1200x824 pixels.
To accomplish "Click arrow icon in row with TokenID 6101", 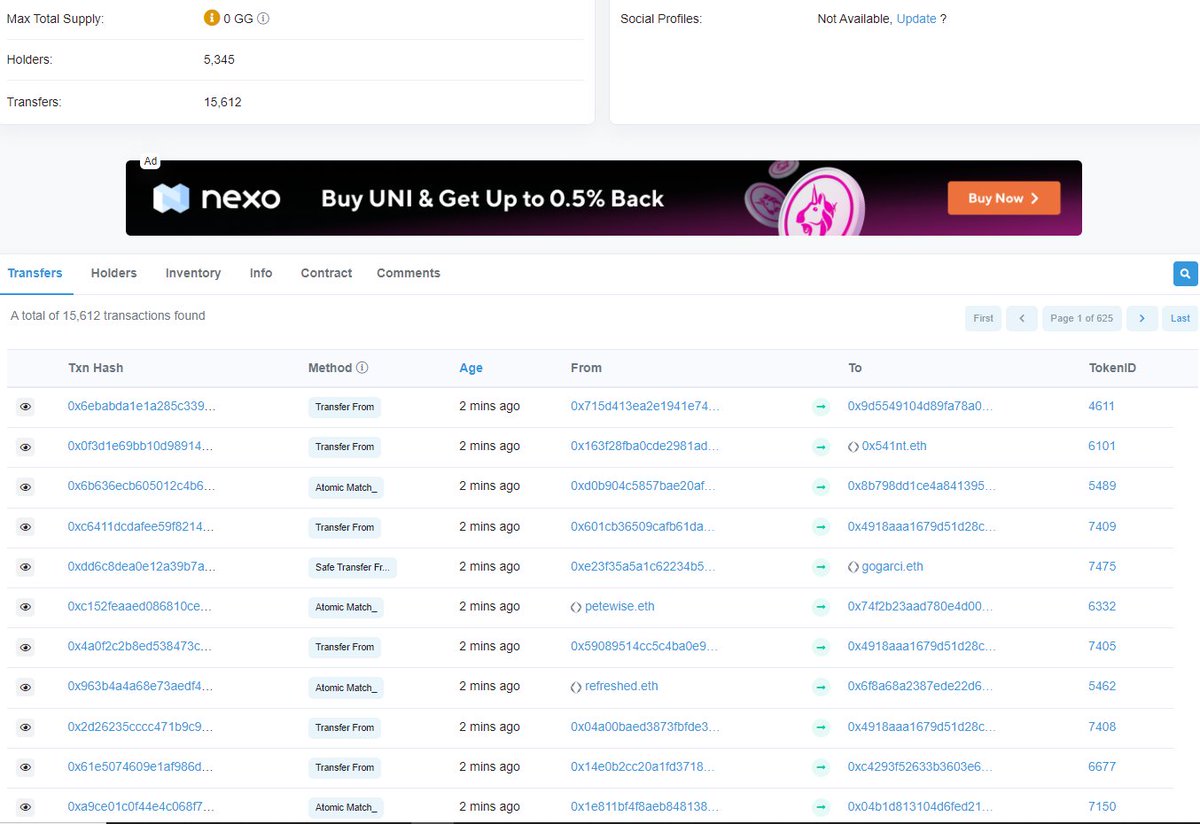I will [821, 447].
